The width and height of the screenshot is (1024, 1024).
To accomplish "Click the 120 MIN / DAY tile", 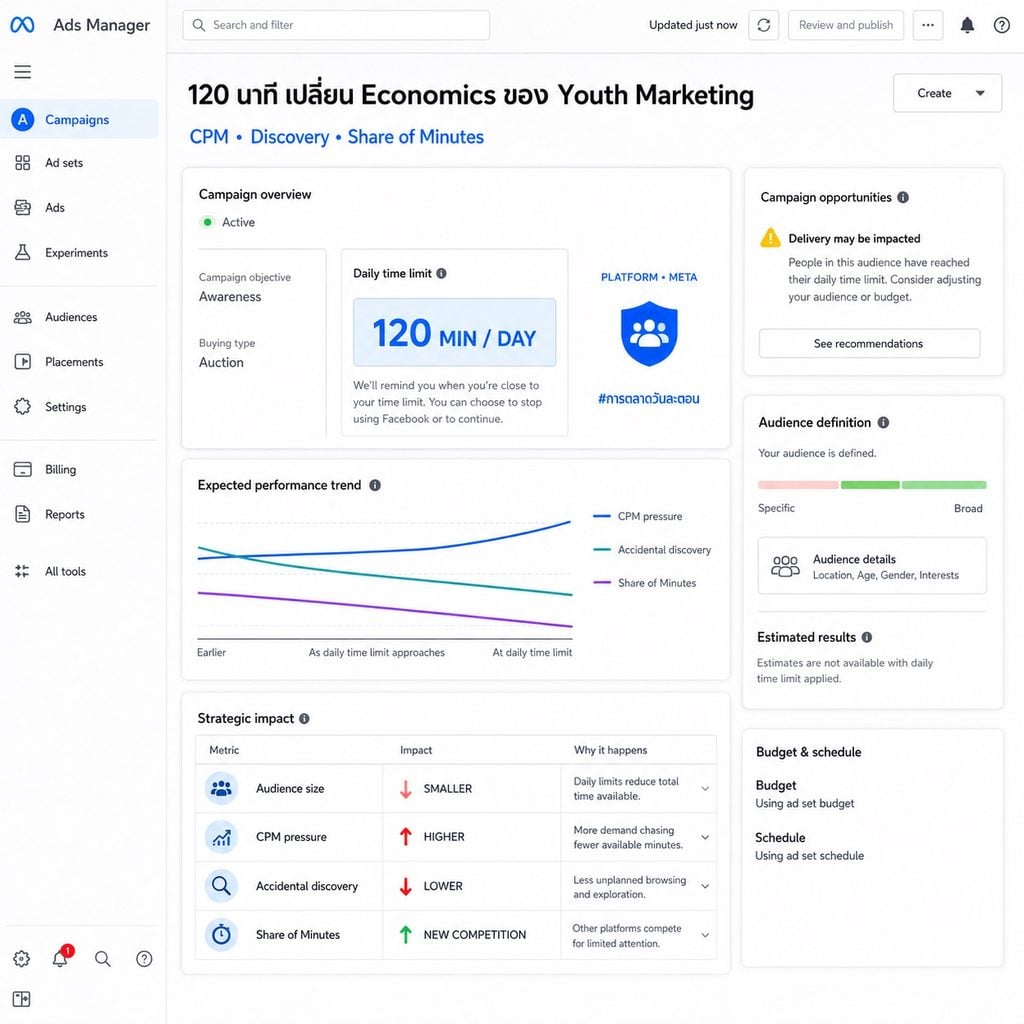I will point(455,332).
